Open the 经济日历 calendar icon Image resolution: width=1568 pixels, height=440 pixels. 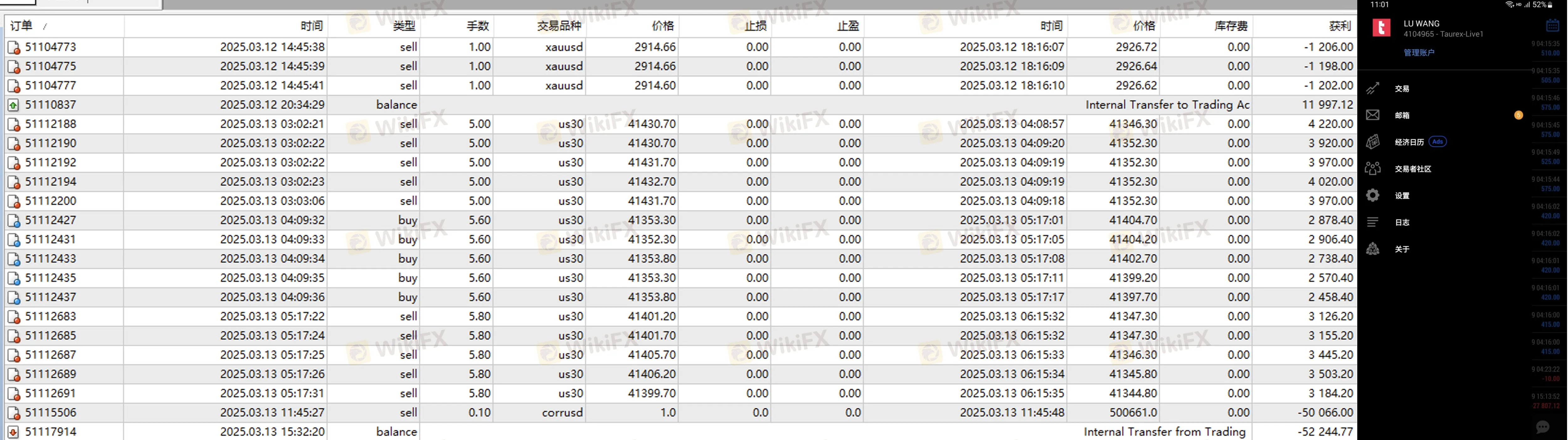1373,142
